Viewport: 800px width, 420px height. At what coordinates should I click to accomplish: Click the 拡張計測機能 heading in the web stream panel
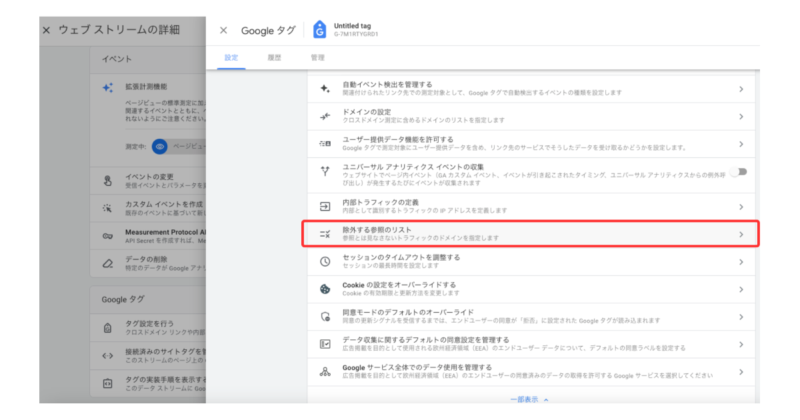click(146, 87)
